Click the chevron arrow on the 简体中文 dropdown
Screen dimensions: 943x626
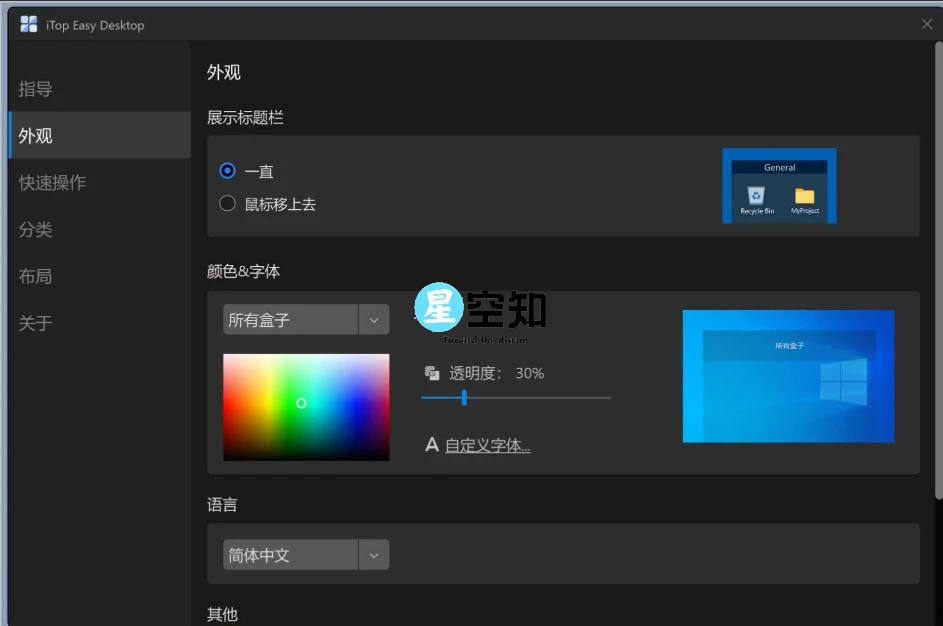pyautogui.click(x=374, y=554)
